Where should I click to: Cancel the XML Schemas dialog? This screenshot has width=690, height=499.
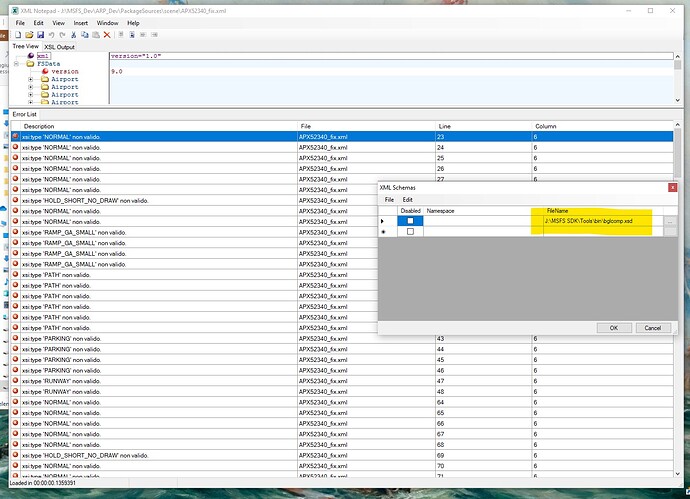pyautogui.click(x=653, y=328)
